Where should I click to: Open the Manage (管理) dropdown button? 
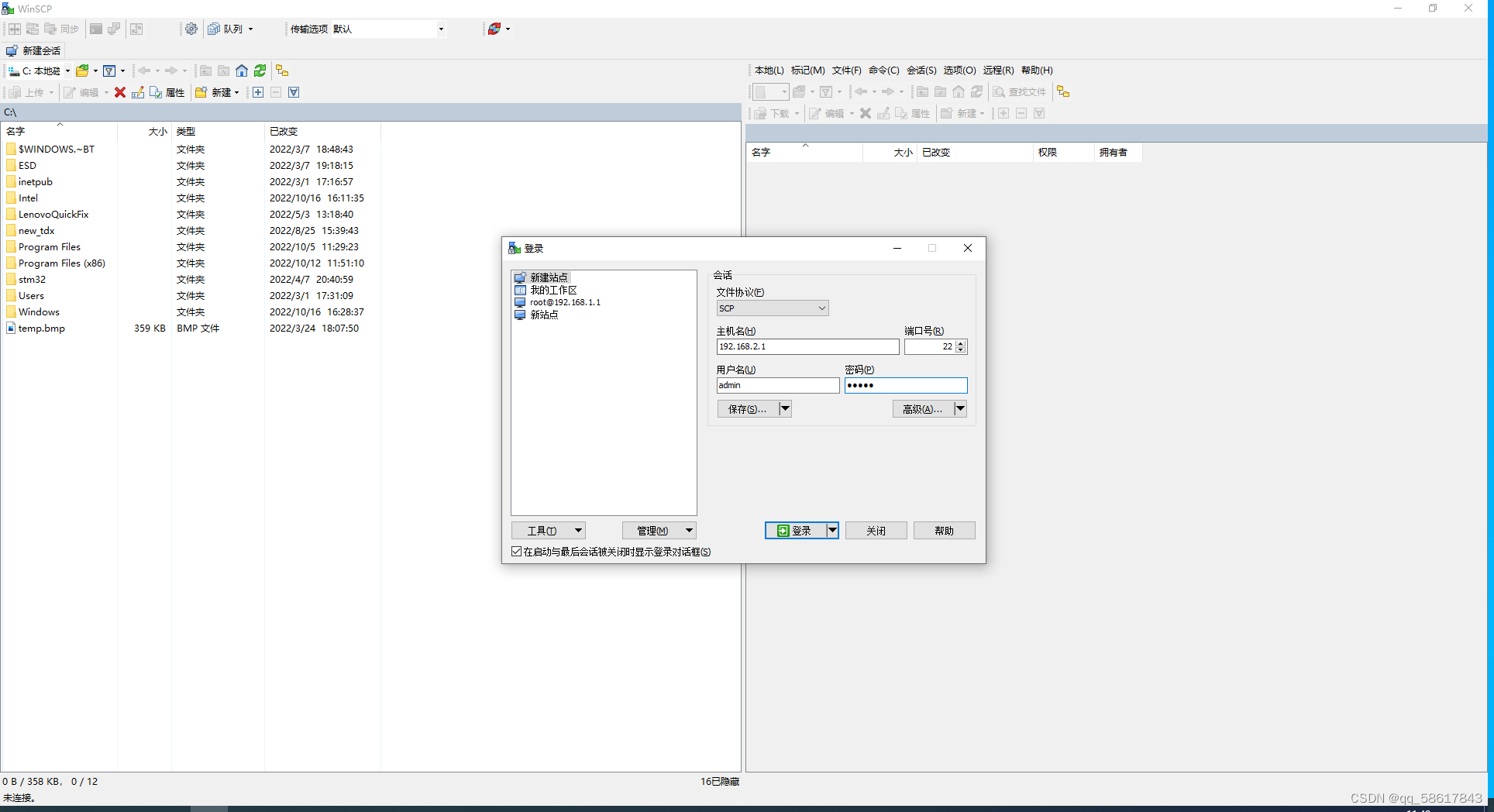click(x=659, y=530)
